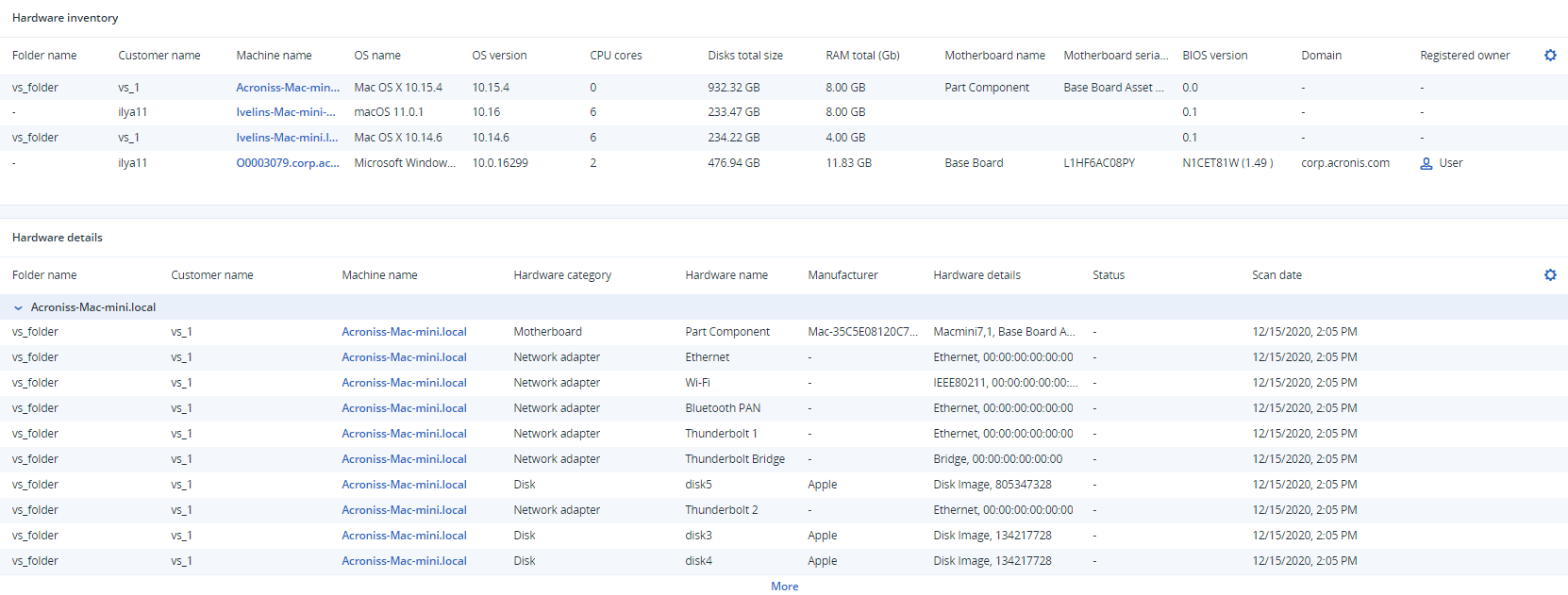
Task: Collapse the Acroniss-Mac-mini.local group
Action: 18,307
